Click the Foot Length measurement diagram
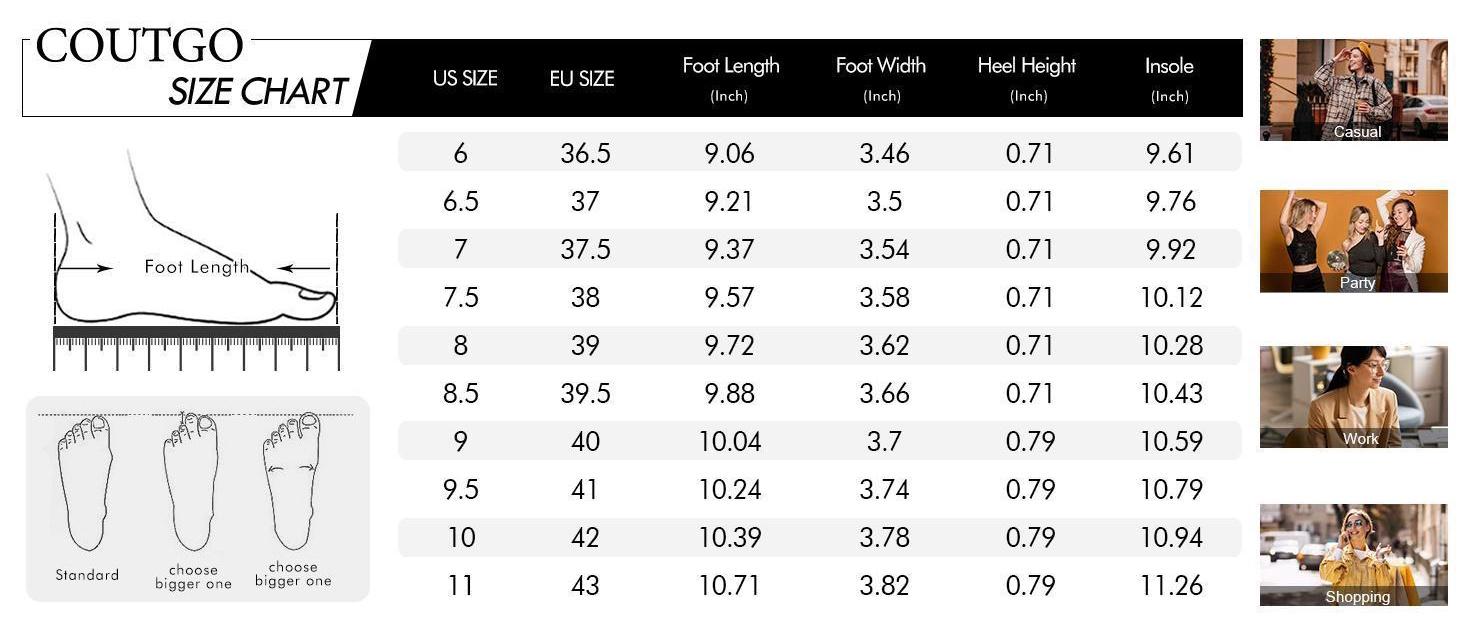Viewport: 1464px width, 631px height. (195, 250)
